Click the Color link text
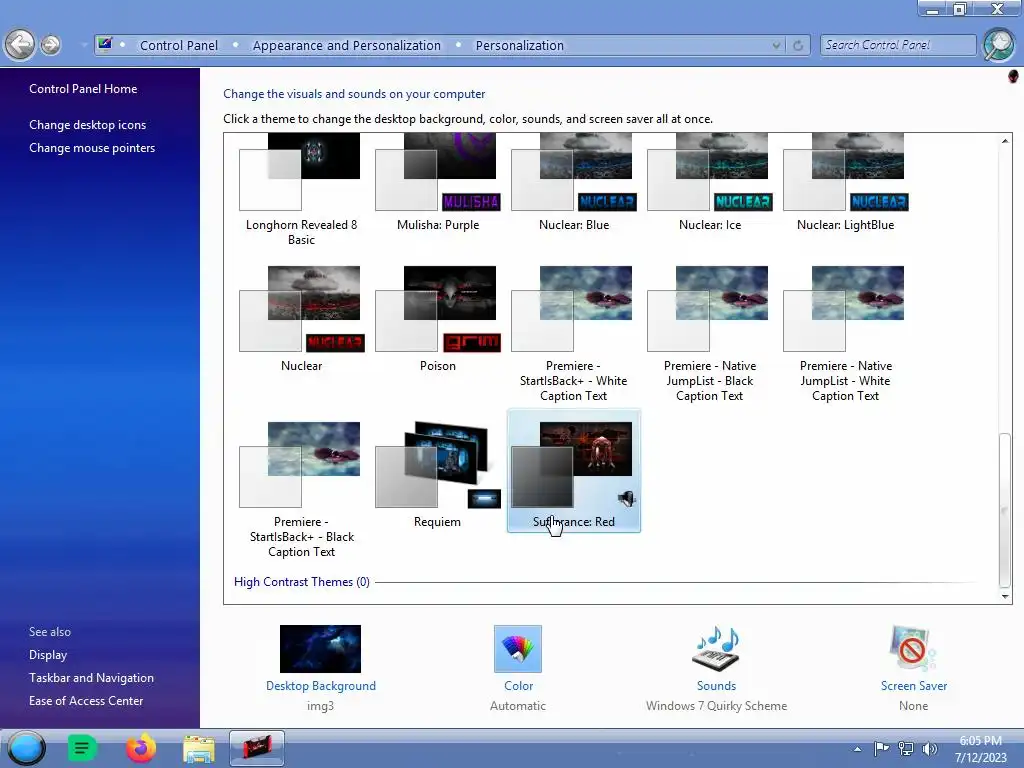1024x768 pixels. [x=519, y=686]
